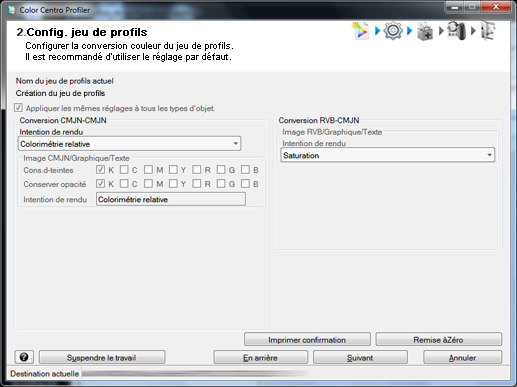
Task: Click the Destination actuelle progress bar
Action: click(195, 373)
